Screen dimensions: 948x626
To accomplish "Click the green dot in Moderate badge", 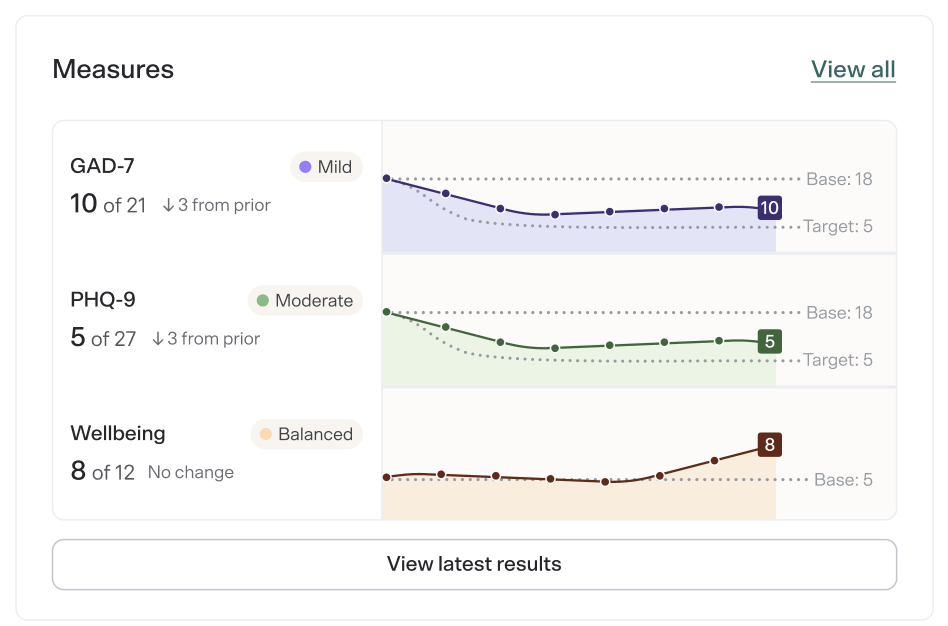I will coord(263,301).
